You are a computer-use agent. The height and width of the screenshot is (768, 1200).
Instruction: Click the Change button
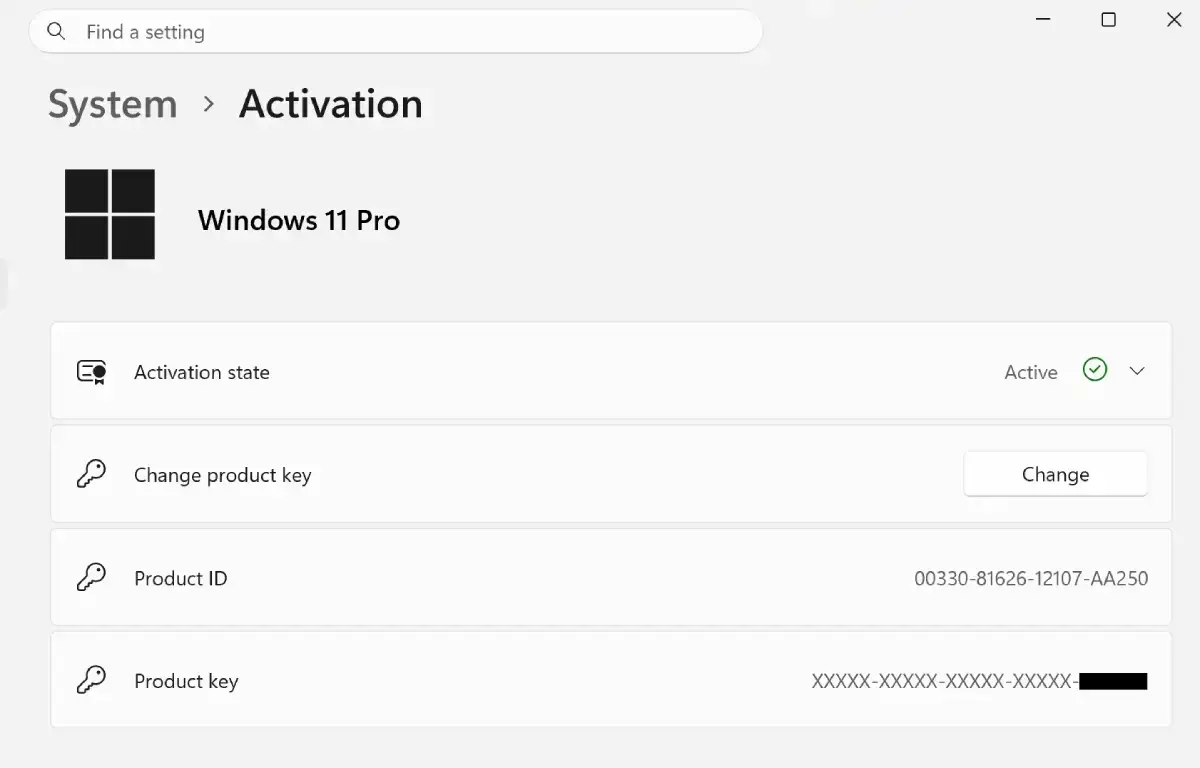tap(1056, 474)
